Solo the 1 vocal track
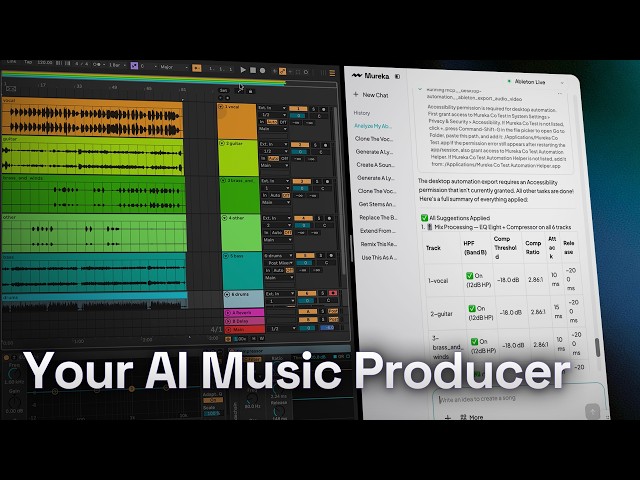The image size is (640, 480). (313, 109)
